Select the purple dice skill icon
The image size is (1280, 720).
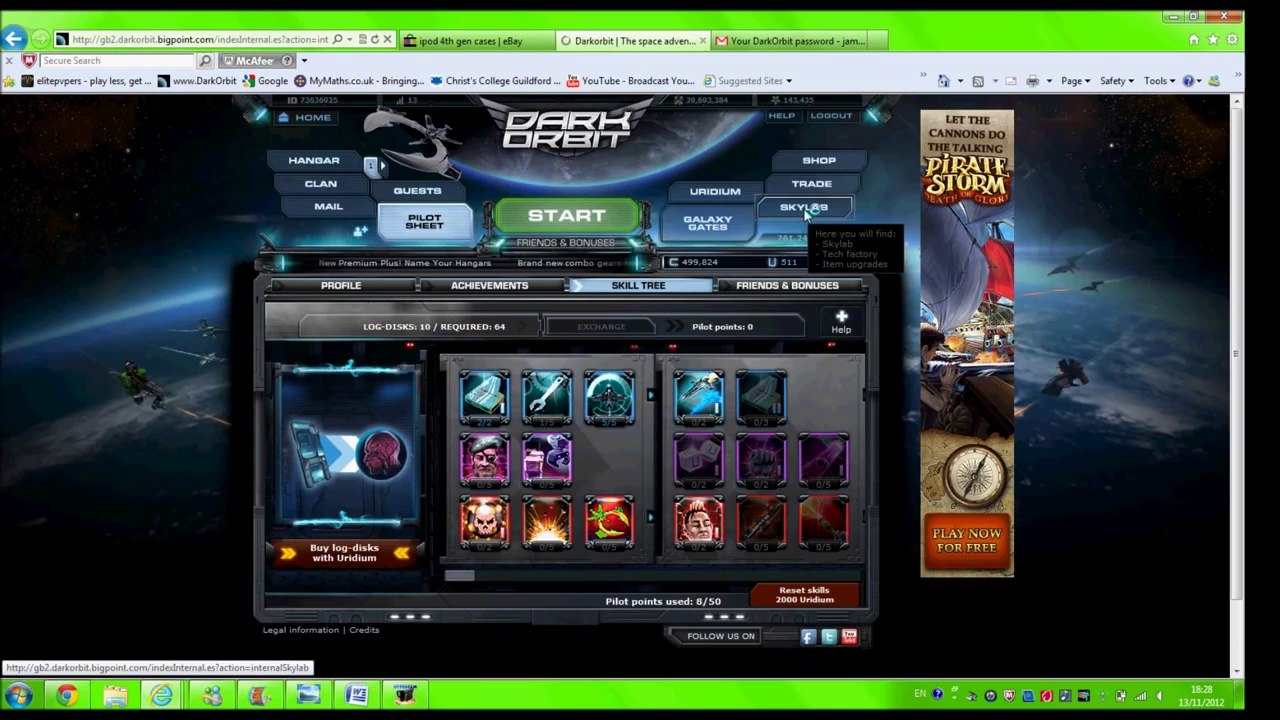click(x=698, y=460)
